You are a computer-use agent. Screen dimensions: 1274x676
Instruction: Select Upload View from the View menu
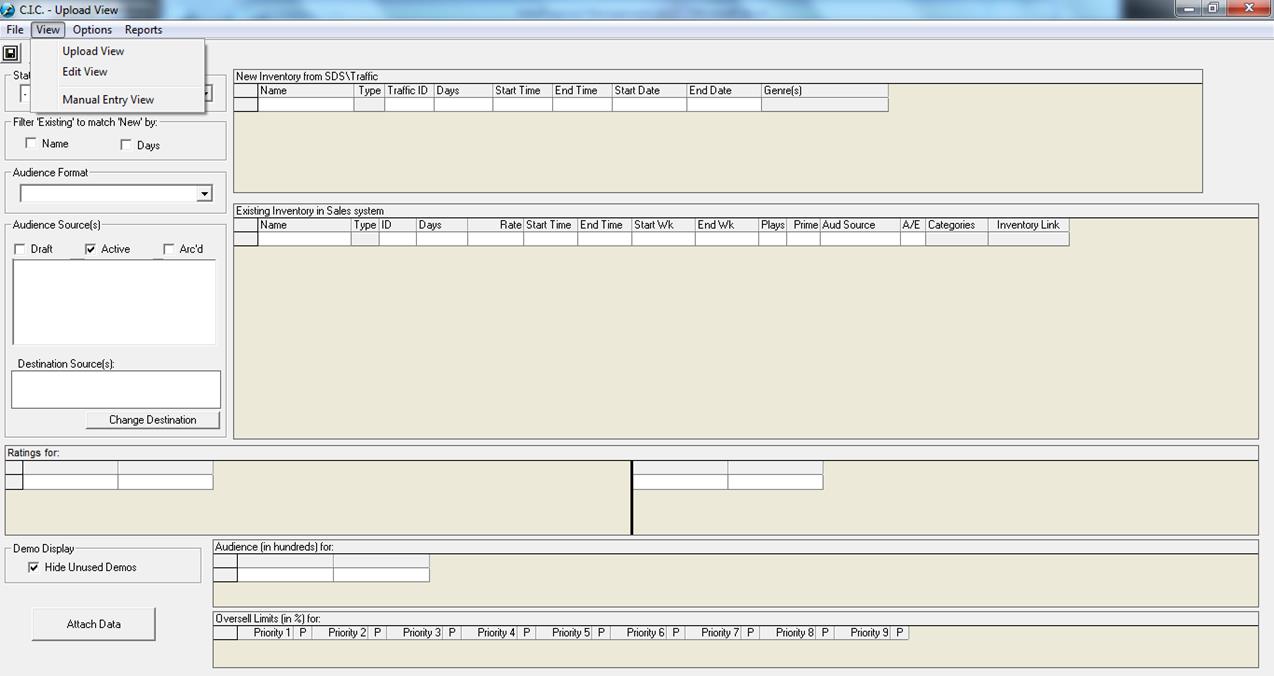[93, 51]
